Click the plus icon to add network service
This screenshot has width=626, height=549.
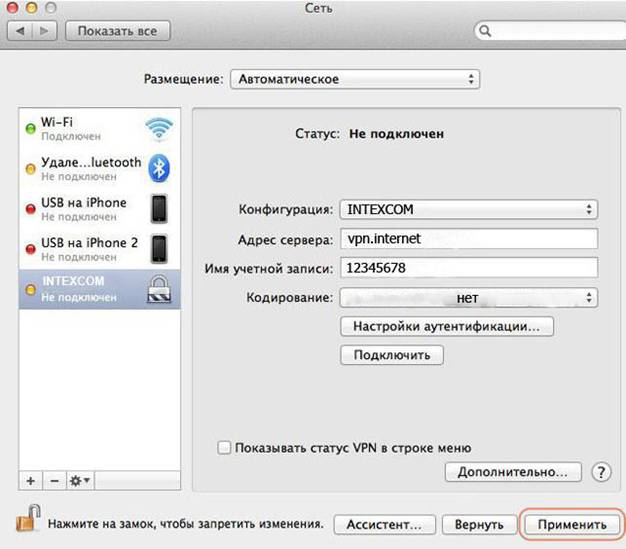coord(30,481)
